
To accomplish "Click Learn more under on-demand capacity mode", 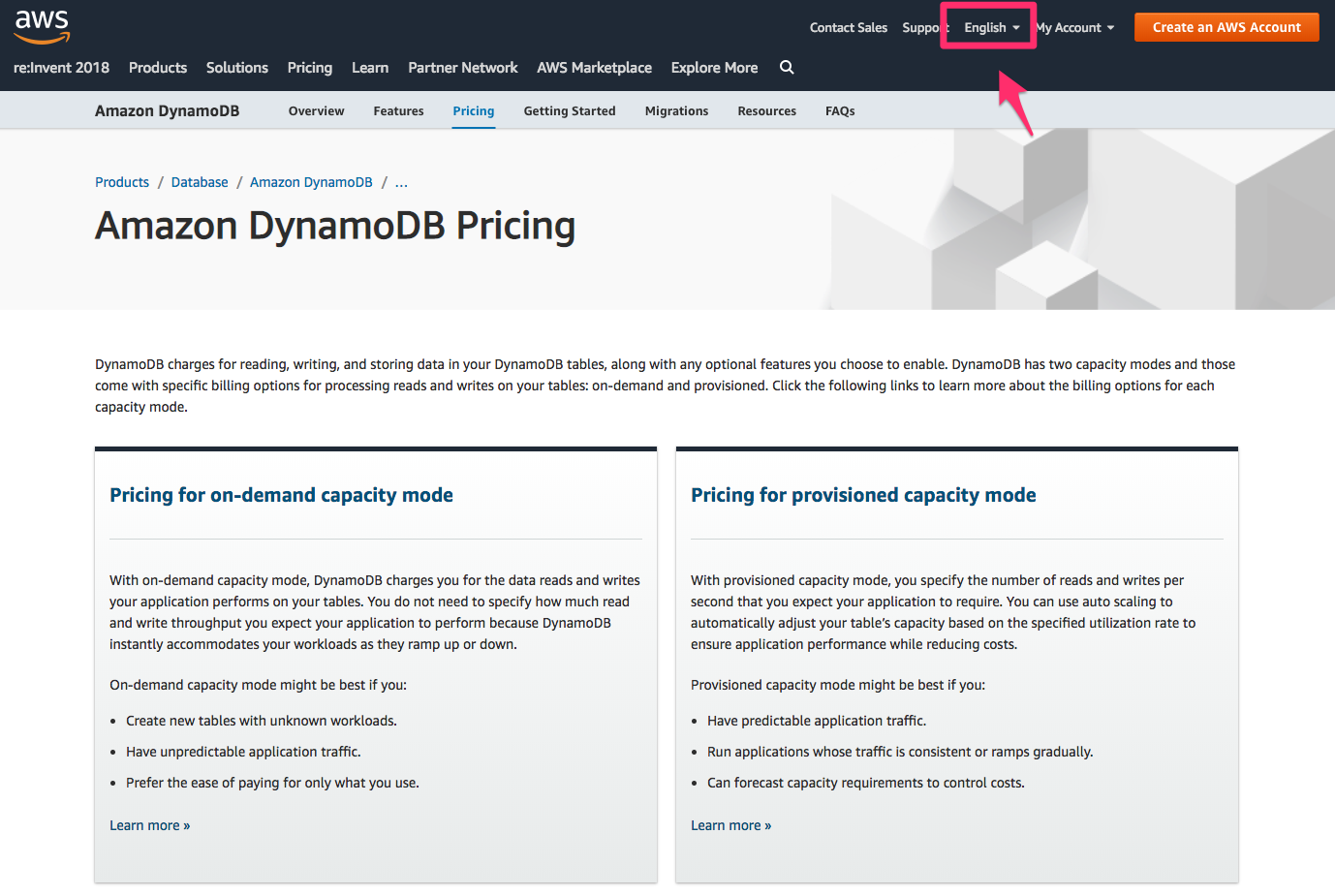I will coord(149,824).
